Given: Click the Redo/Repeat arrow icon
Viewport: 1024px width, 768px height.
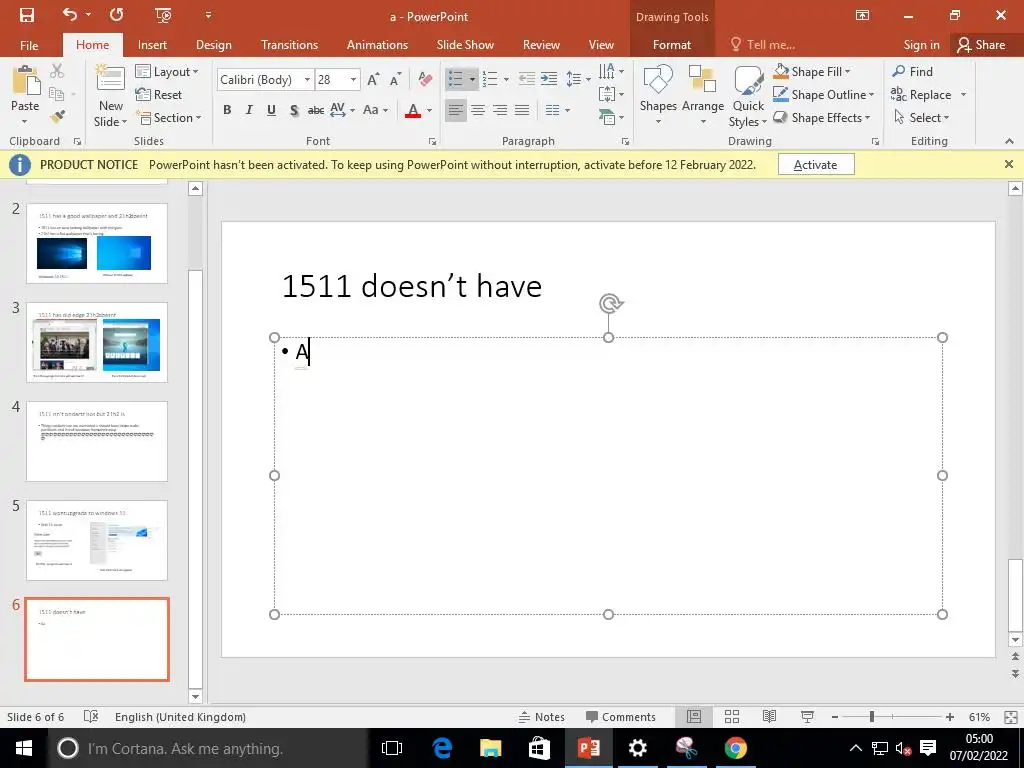Looking at the screenshot, I should (116, 14).
